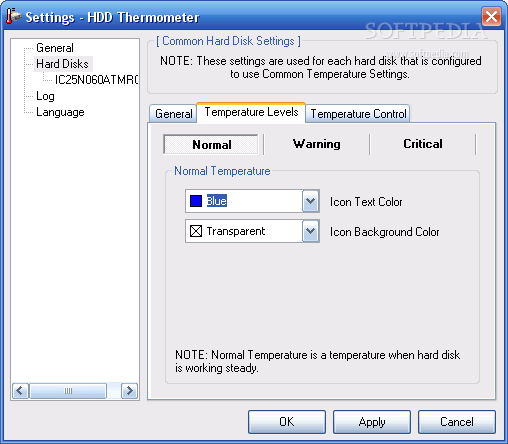Click the Transparent combo box text
This screenshot has width=508, height=444.
[x=236, y=231]
